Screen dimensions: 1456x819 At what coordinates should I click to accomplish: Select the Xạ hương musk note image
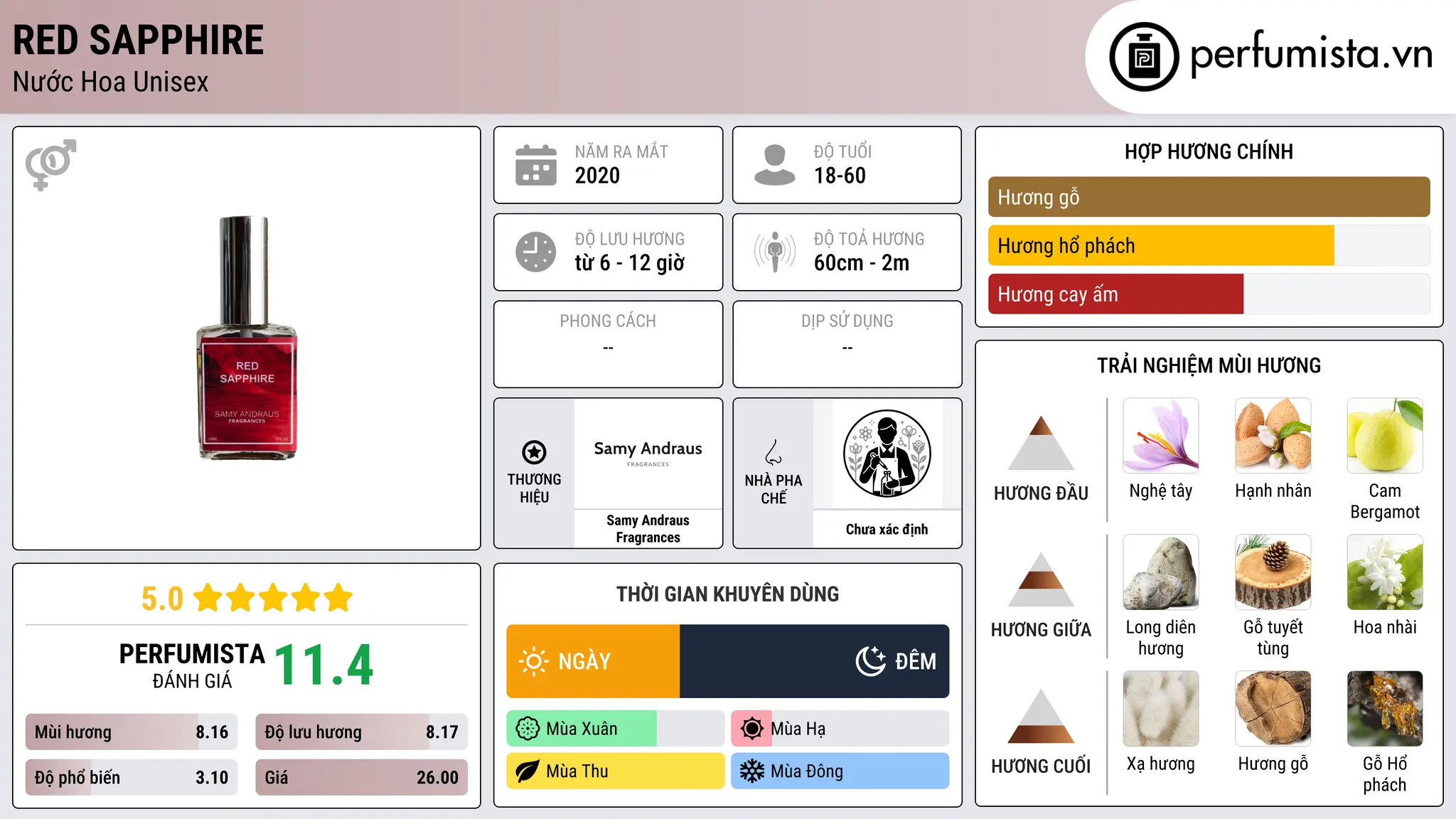(x=1161, y=708)
